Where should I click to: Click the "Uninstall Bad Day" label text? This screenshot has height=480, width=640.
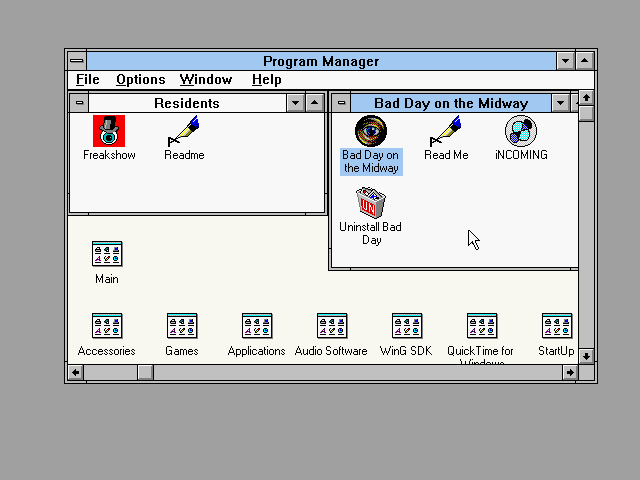(x=371, y=233)
